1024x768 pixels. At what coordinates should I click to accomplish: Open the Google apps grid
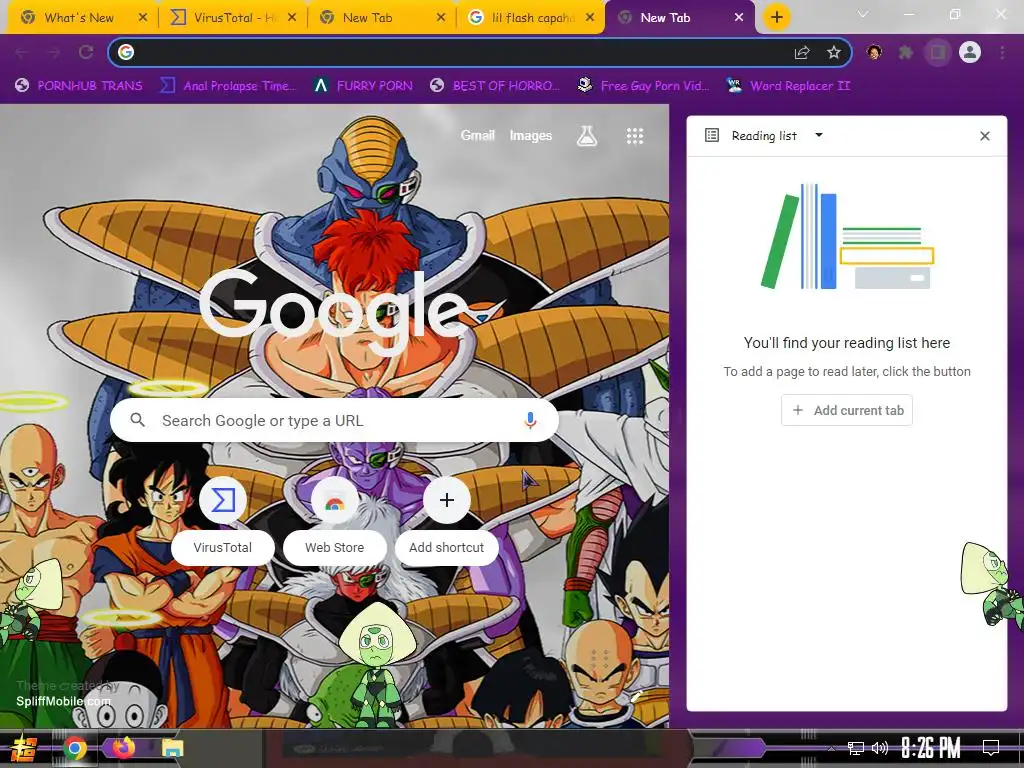pyautogui.click(x=635, y=136)
